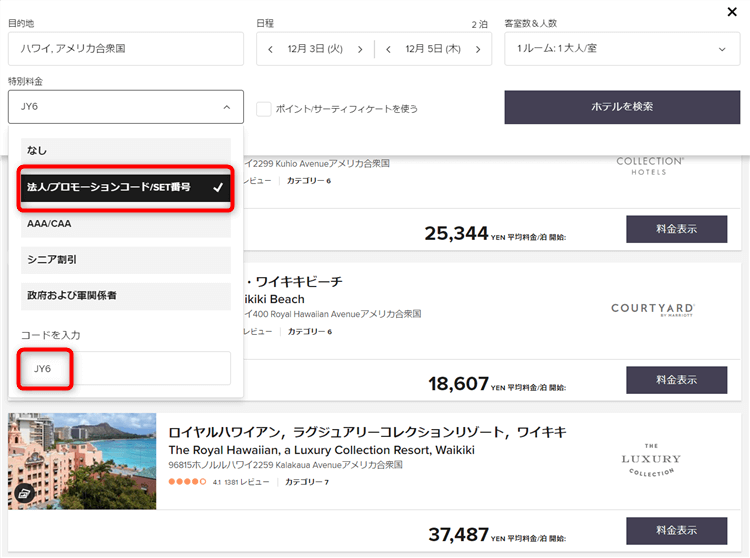Viewport: 750px width, 558px height.
Task: Choose 政府および軍関係者 from the rate list
Action: click(125, 295)
